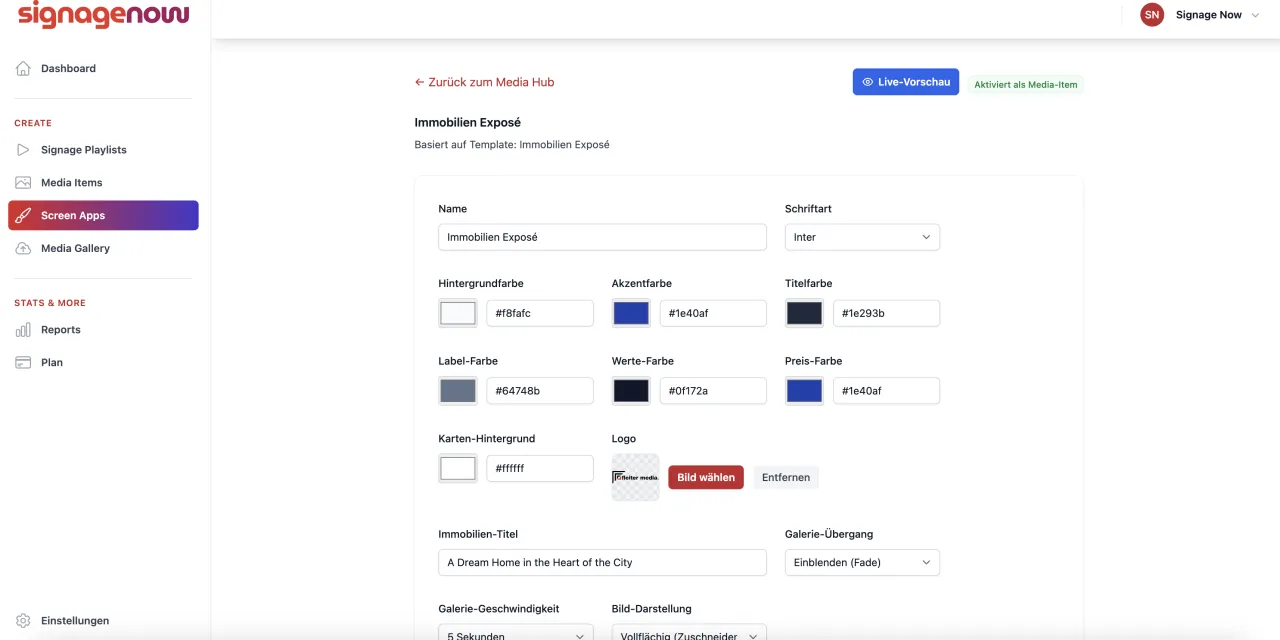Viewport: 1280px width, 640px height.
Task: Click the signagenow logo
Action: point(103,14)
